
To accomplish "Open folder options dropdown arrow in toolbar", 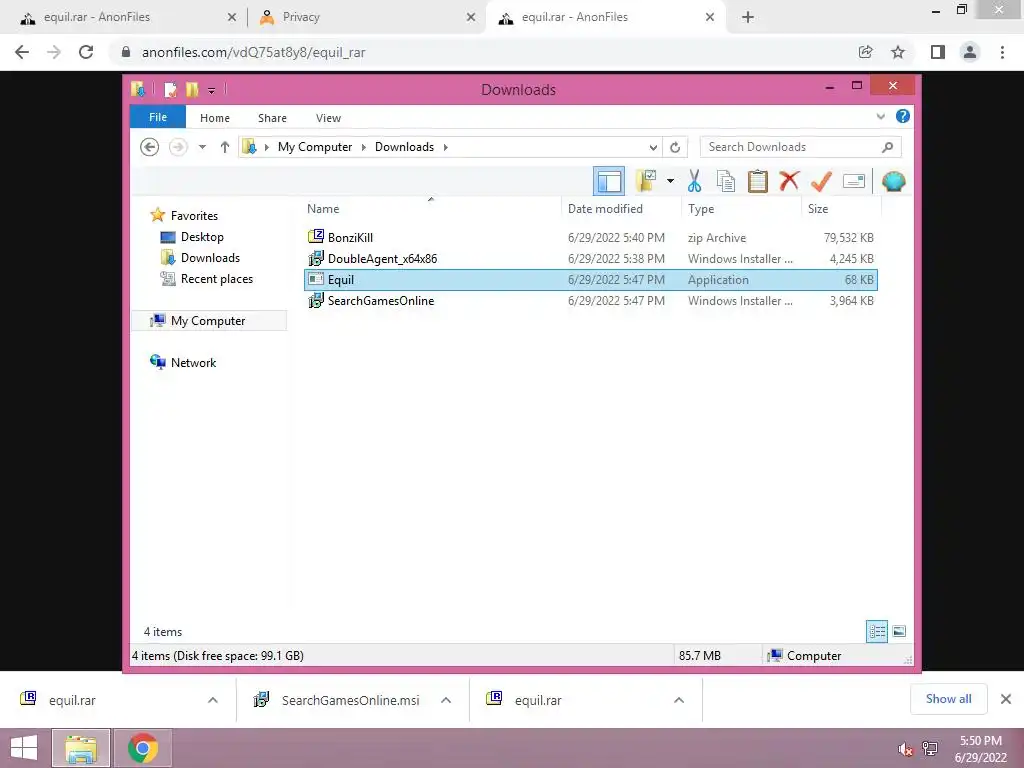I will tap(671, 181).
